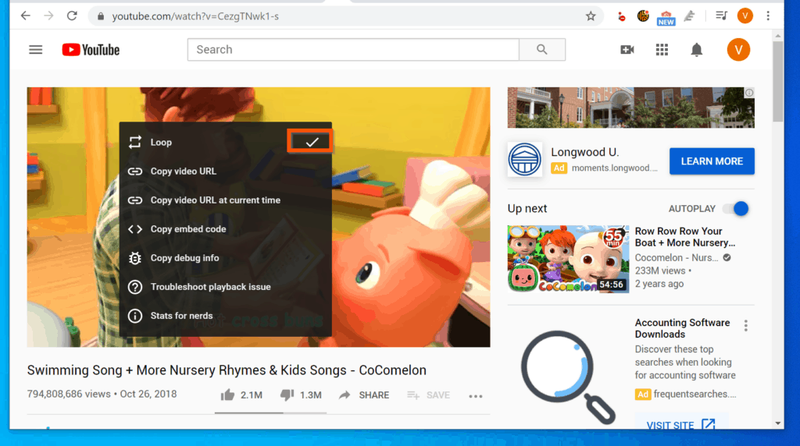Viewport: 800px width, 446px height.
Task: Untick the Loop checkmark
Action: click(x=311, y=142)
